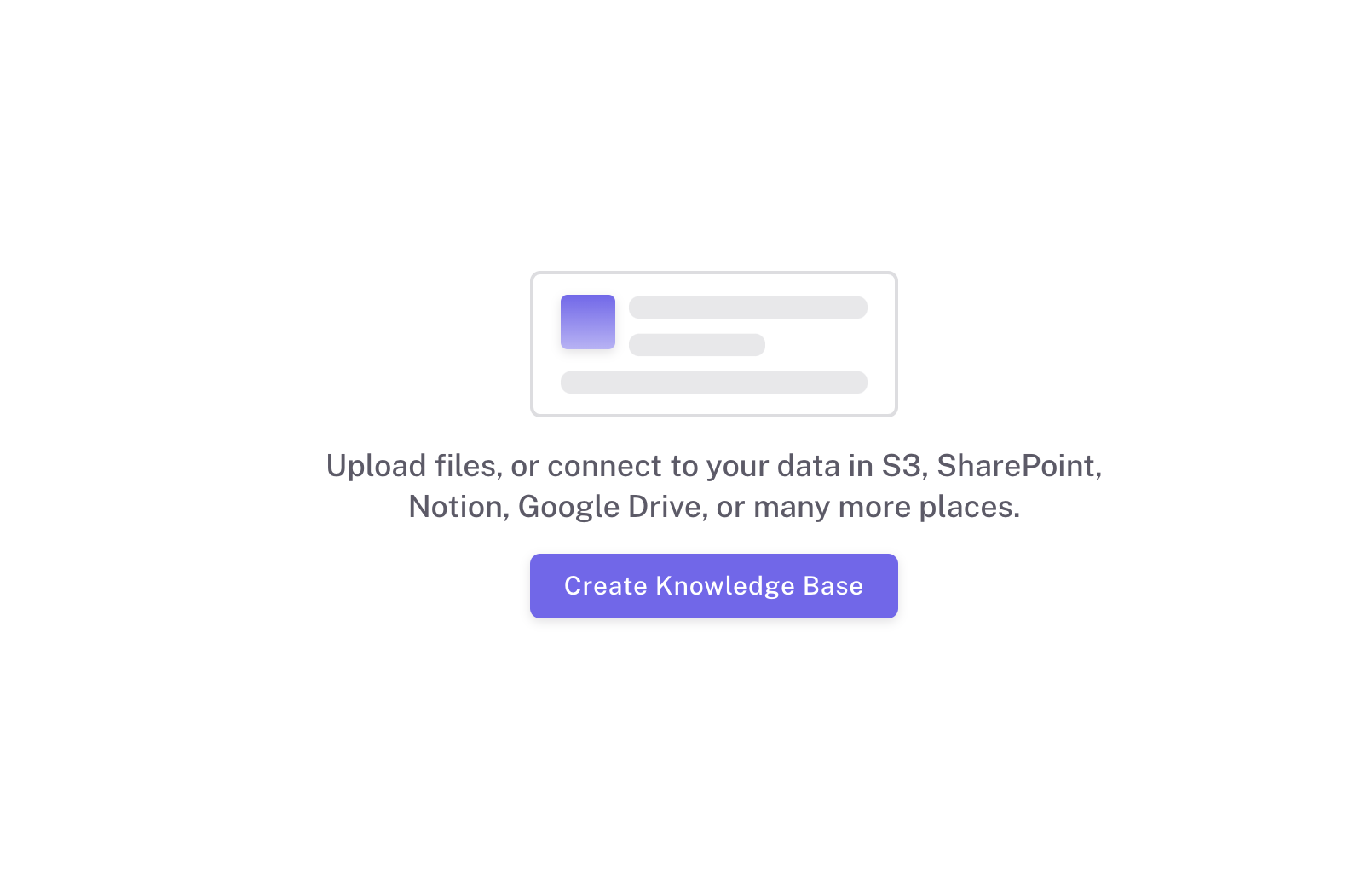
Task: Click the word "Upload" starting the description
Action: [376, 466]
